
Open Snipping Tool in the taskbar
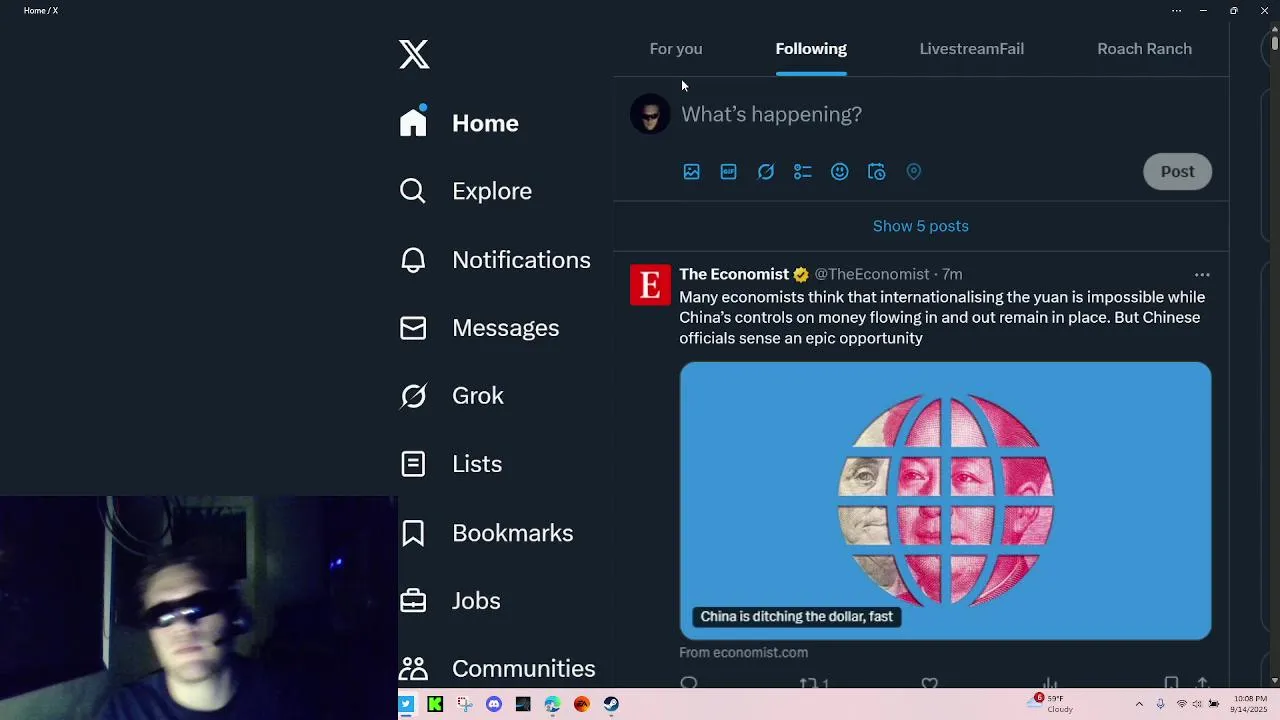pos(465,704)
